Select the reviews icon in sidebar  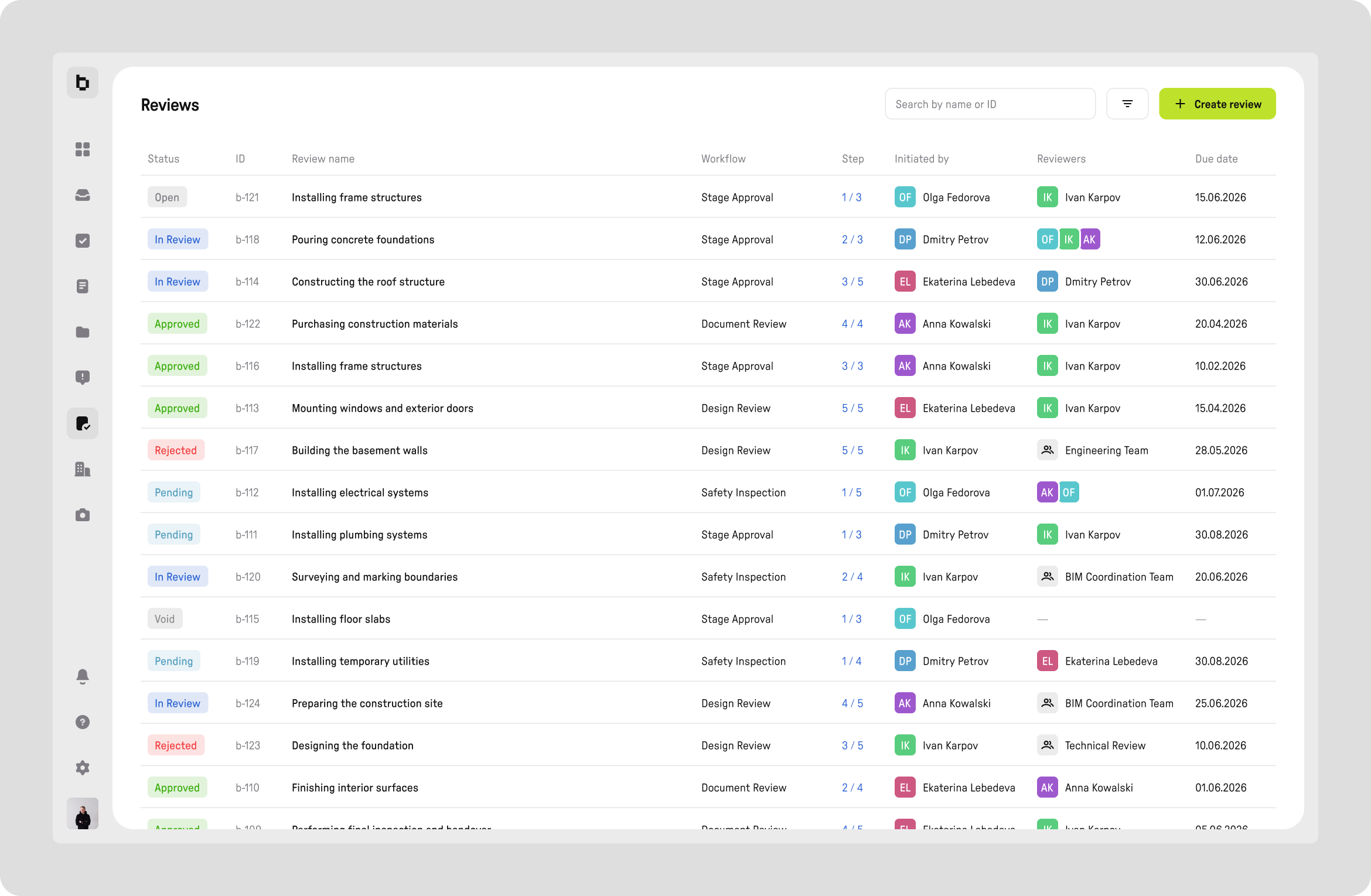click(83, 423)
